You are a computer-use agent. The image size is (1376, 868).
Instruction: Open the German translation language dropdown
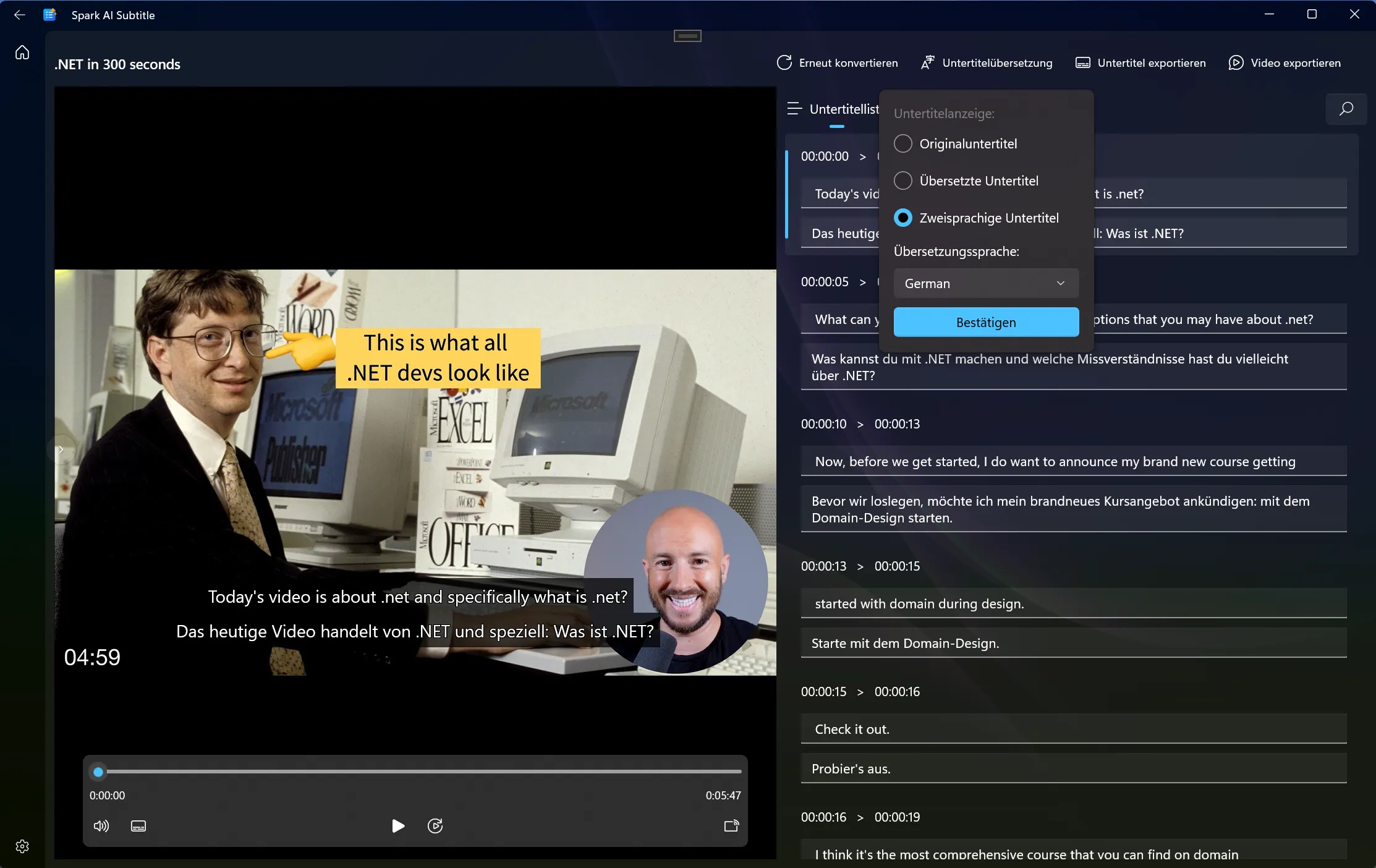[x=986, y=283]
